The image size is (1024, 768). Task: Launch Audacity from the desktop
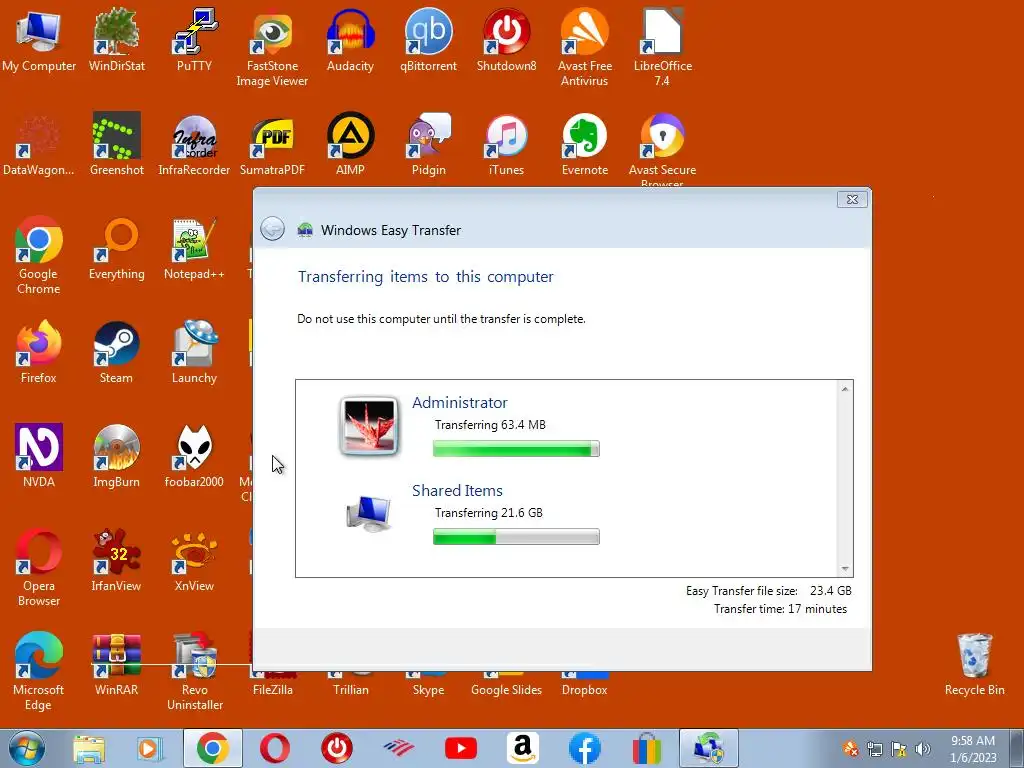(350, 39)
